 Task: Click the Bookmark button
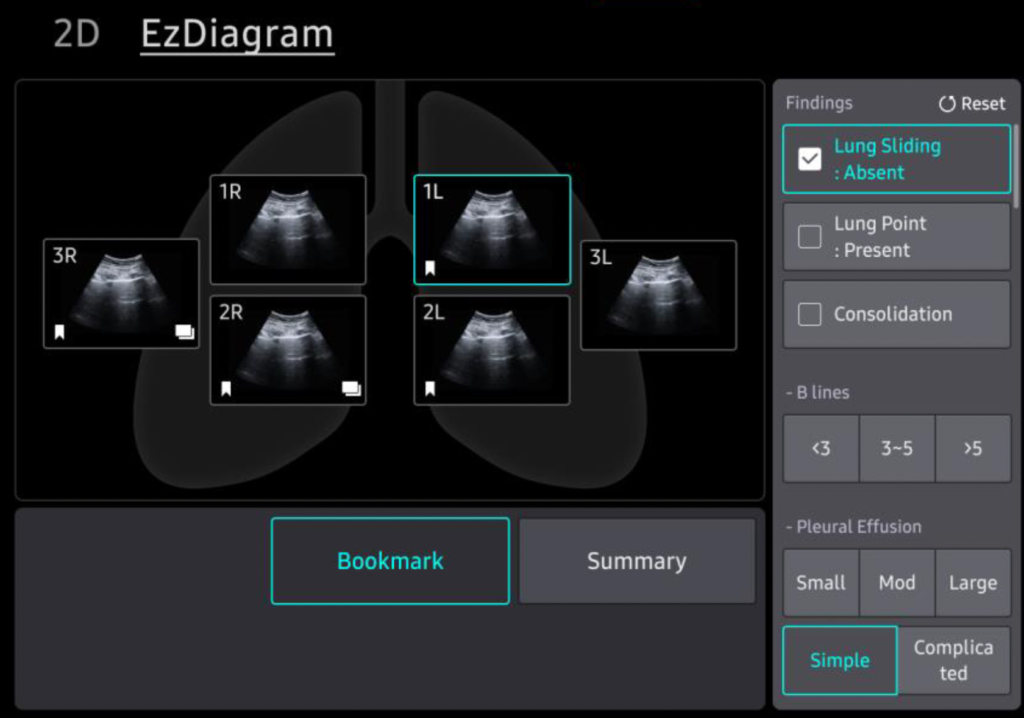(391, 561)
